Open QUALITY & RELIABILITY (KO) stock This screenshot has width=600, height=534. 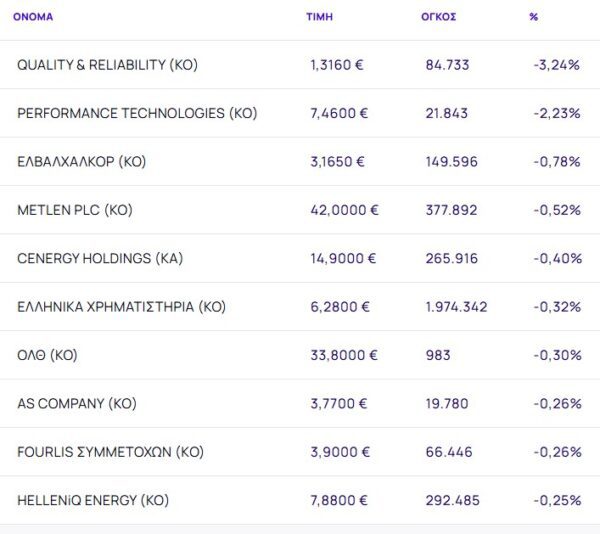(x=107, y=65)
